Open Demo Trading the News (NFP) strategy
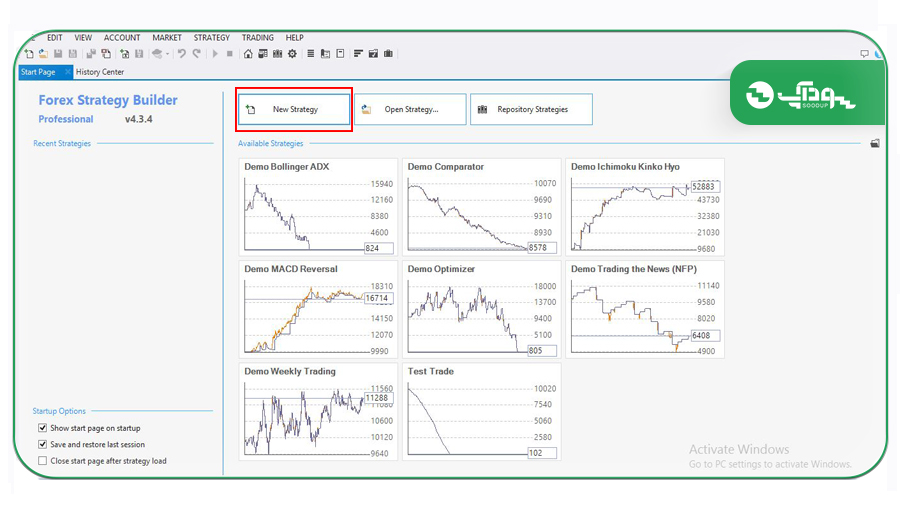The image size is (900, 508). (x=645, y=309)
